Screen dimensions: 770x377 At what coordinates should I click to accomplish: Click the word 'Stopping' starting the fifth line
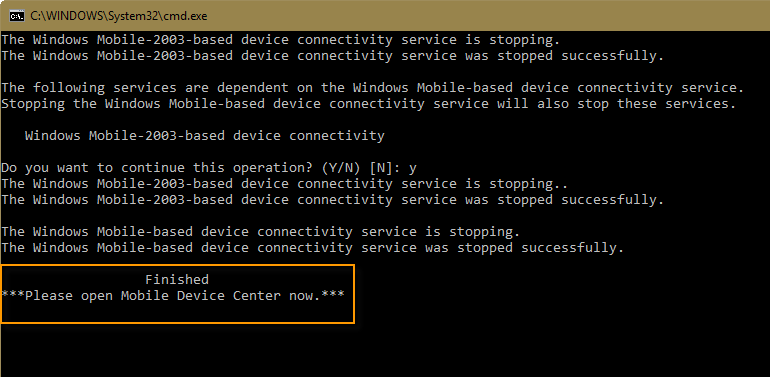(x=33, y=104)
